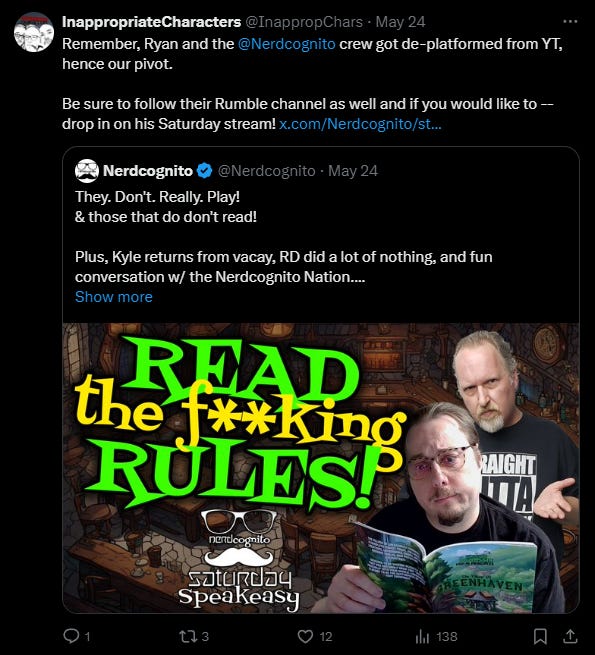This screenshot has height=655, width=595.
Task: Expand quoted tweet with Show more
Action: coord(114,297)
